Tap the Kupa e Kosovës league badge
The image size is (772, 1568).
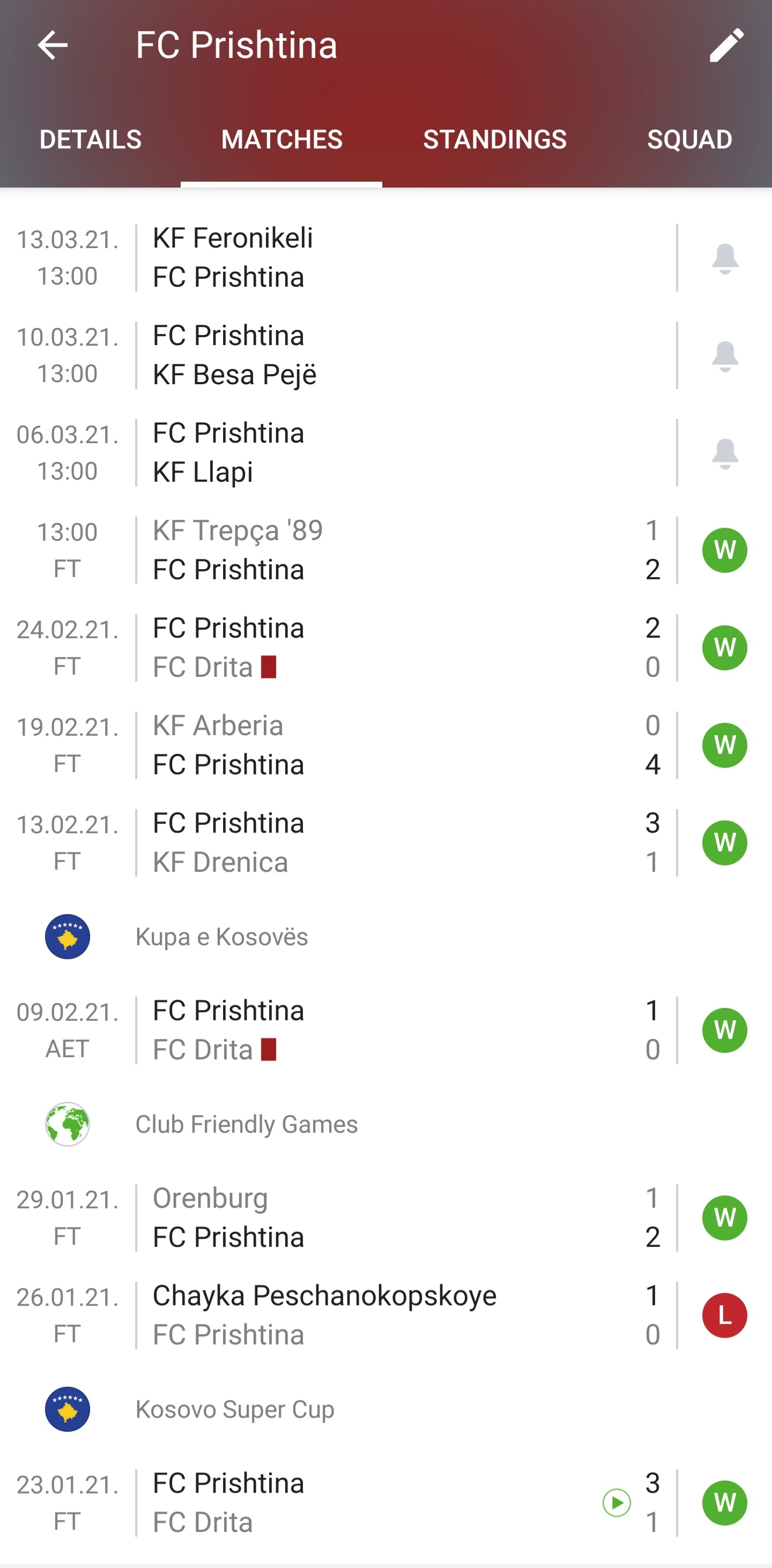68,937
